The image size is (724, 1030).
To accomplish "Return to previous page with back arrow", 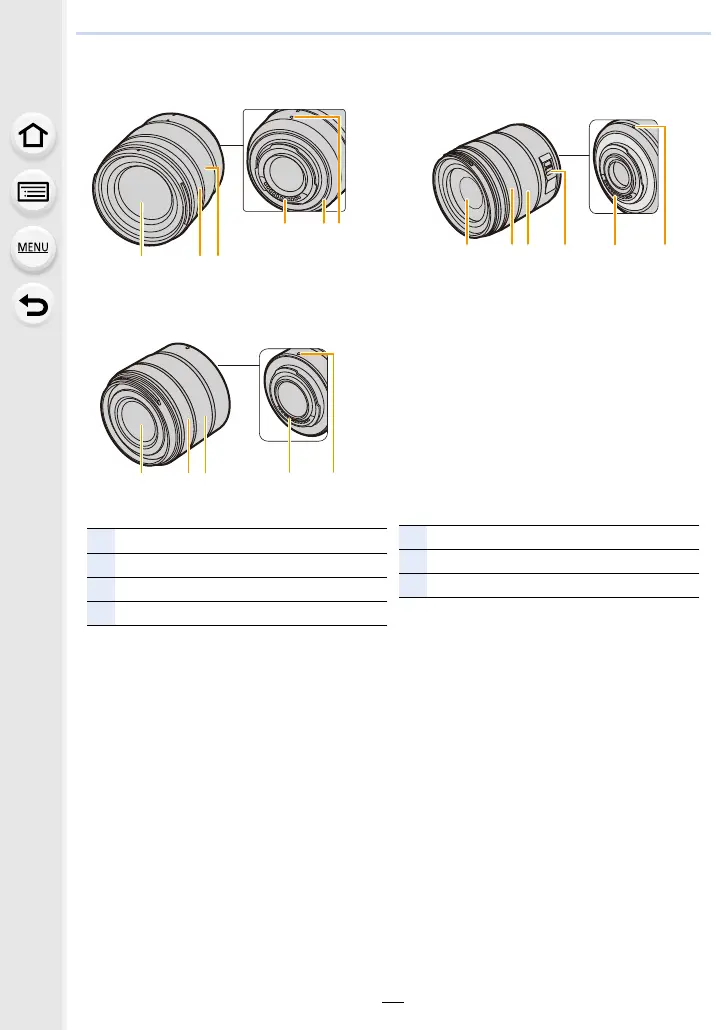I will coord(33,305).
